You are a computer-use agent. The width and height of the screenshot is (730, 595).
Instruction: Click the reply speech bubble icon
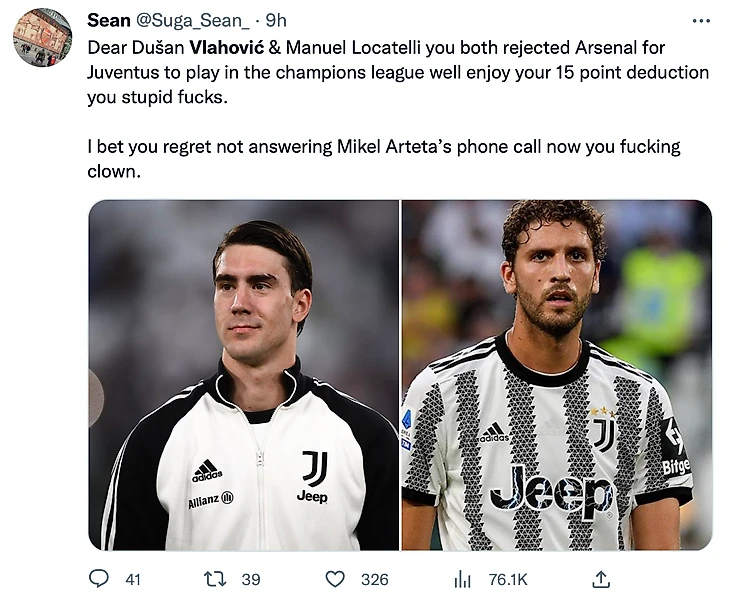point(99,579)
